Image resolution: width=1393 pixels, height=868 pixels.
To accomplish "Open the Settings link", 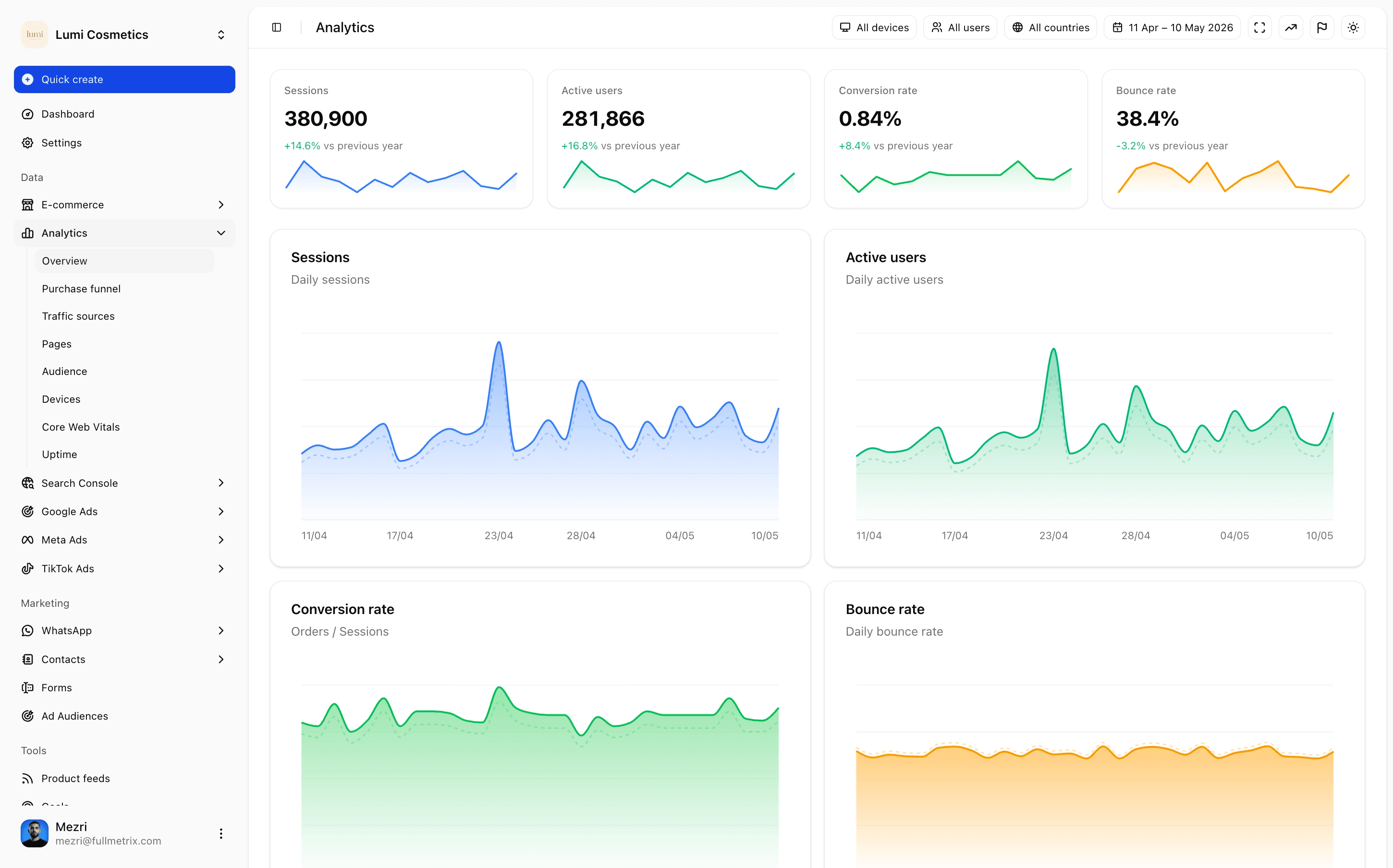I will (124, 143).
